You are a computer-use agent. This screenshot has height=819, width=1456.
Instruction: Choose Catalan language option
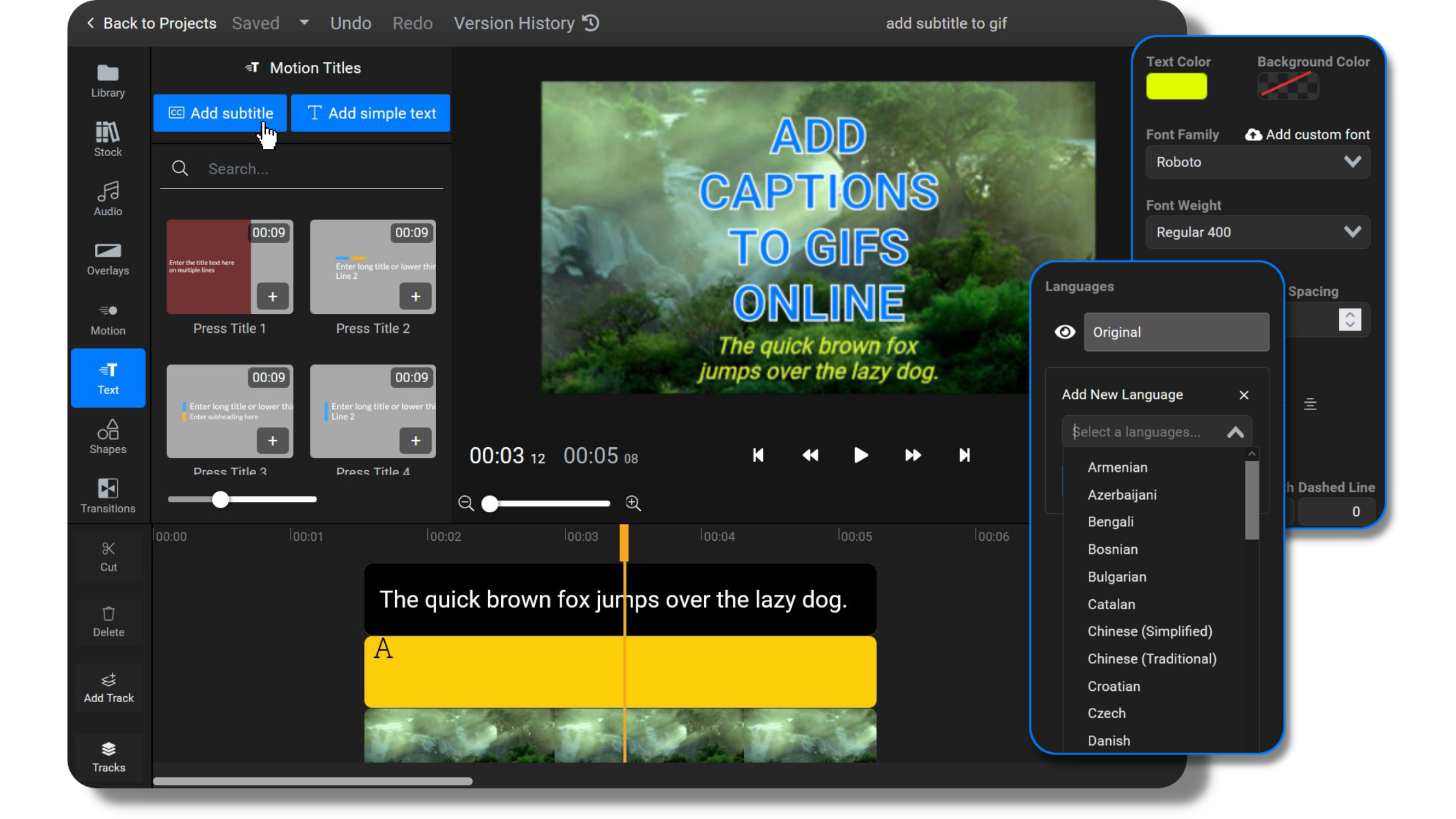click(x=1111, y=604)
